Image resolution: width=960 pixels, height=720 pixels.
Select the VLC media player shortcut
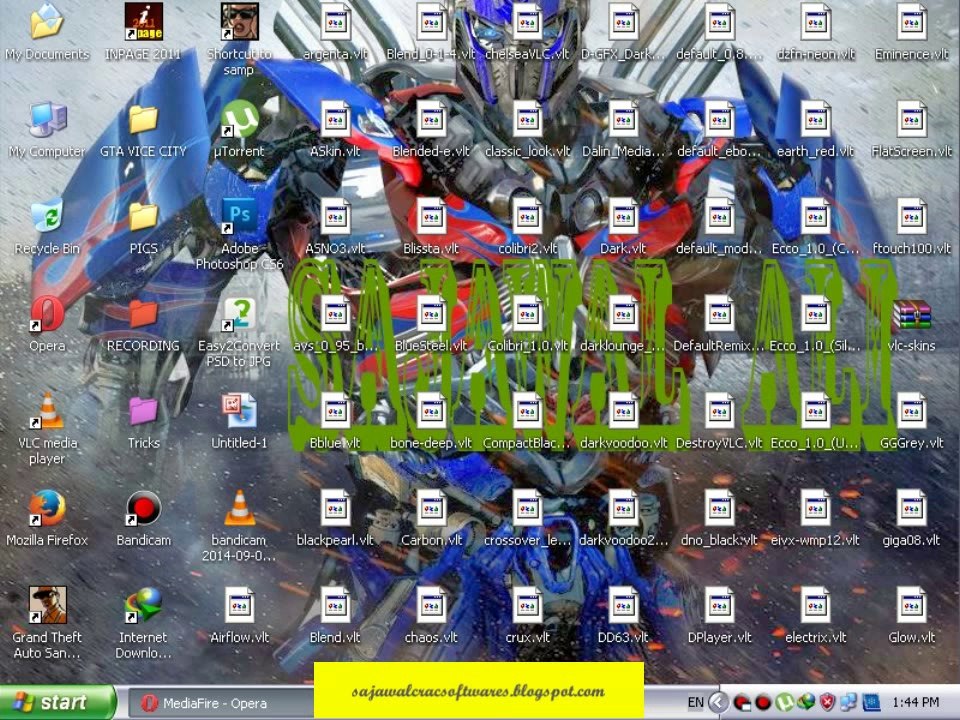pyautogui.click(x=47, y=411)
